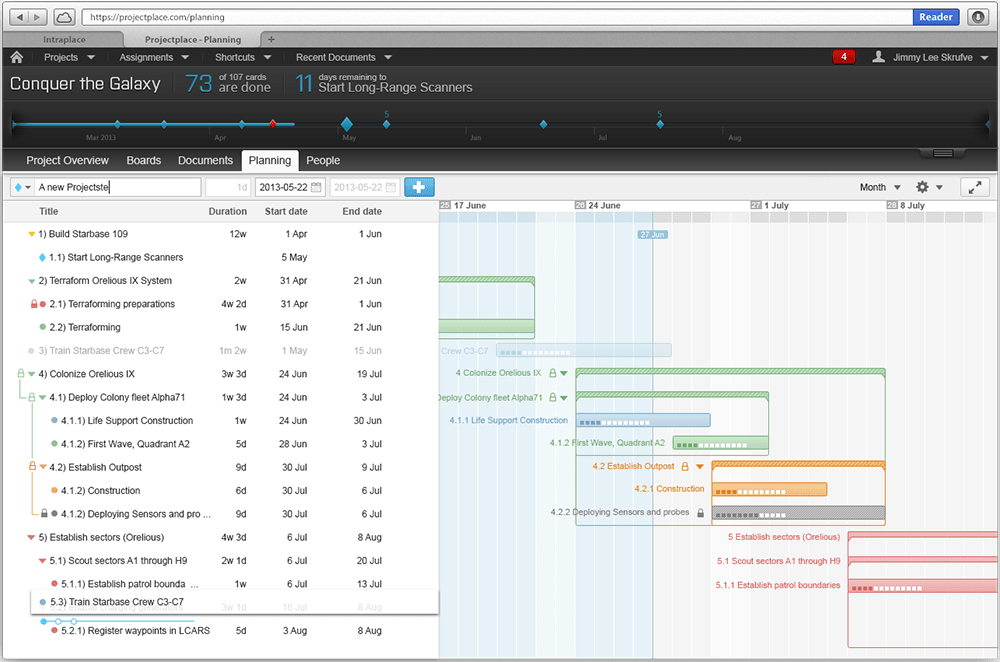Enter fullscreen using the expand arrows icon
The height and width of the screenshot is (662, 1000).
pos(975,187)
